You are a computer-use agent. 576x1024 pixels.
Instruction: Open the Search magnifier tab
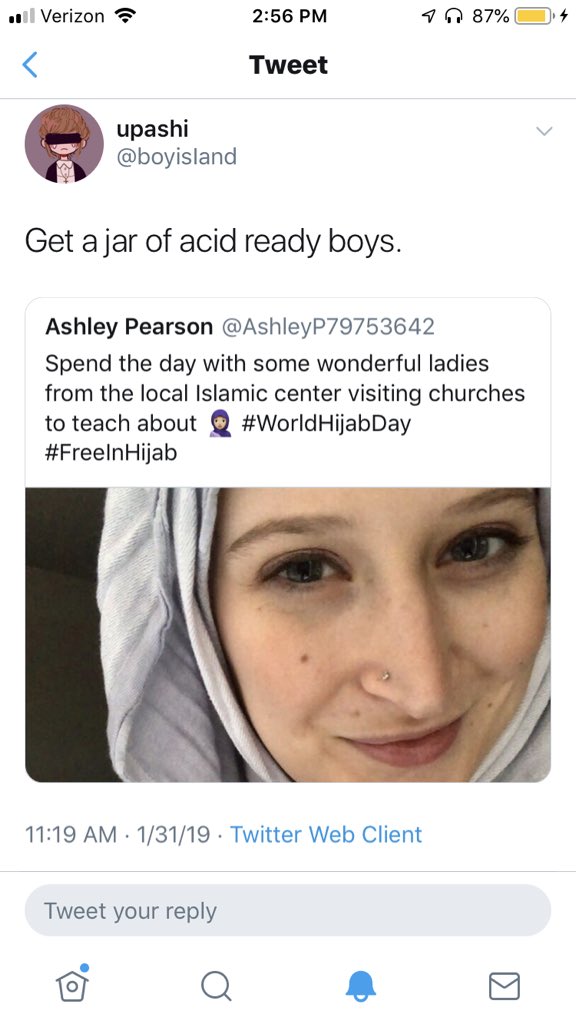tap(216, 985)
